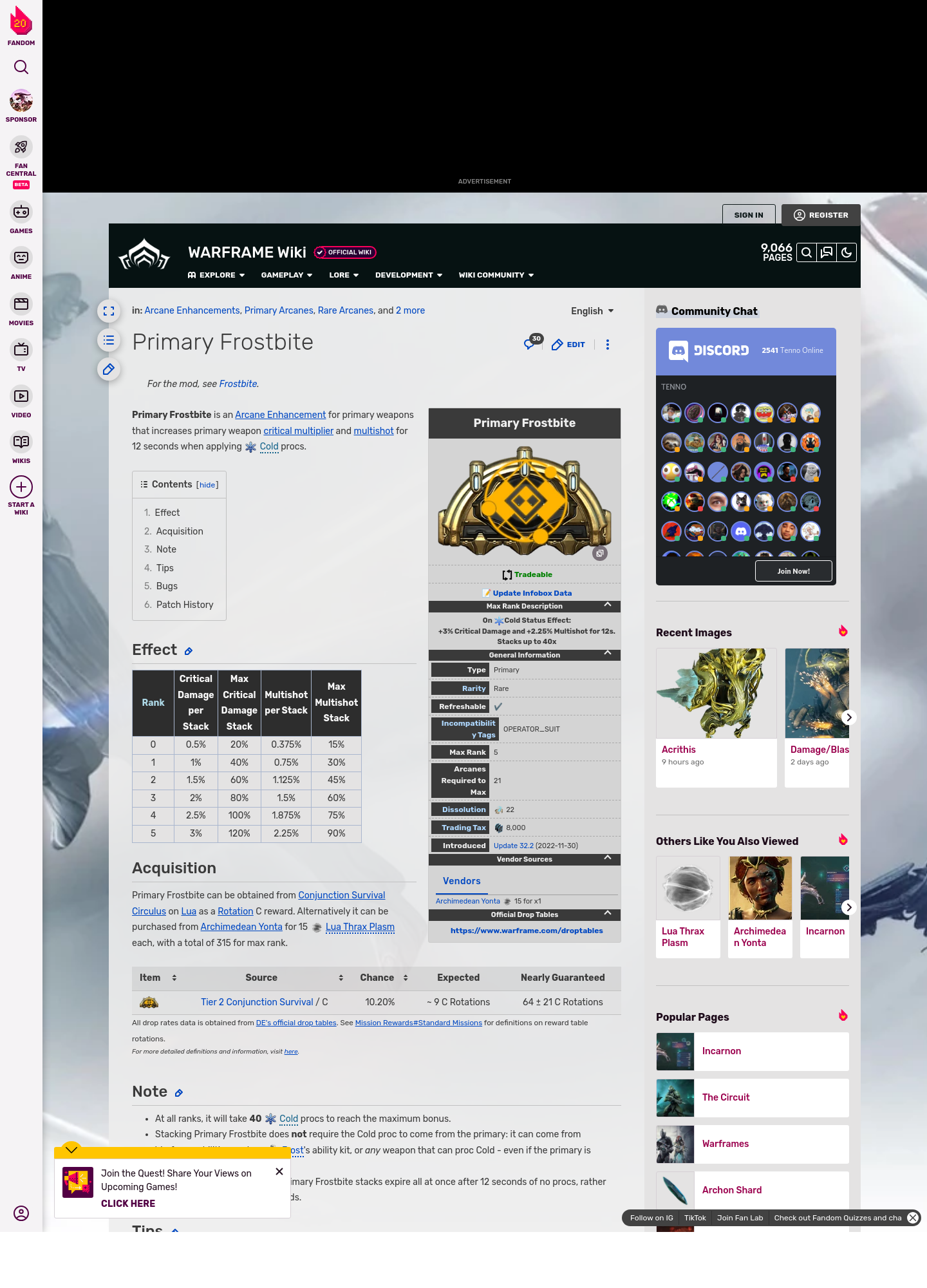Open the warframe.com droptables link

pyautogui.click(x=527, y=931)
